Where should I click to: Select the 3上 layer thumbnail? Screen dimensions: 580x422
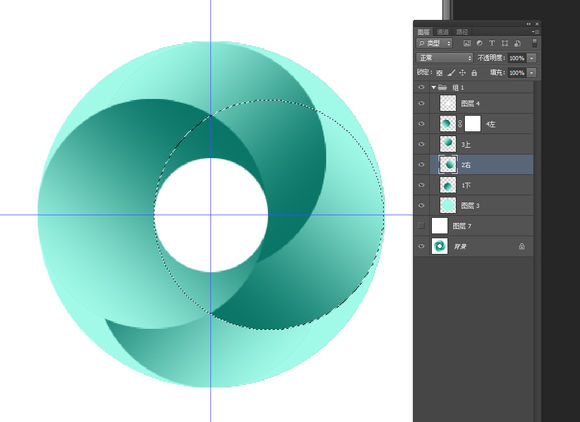(x=448, y=144)
